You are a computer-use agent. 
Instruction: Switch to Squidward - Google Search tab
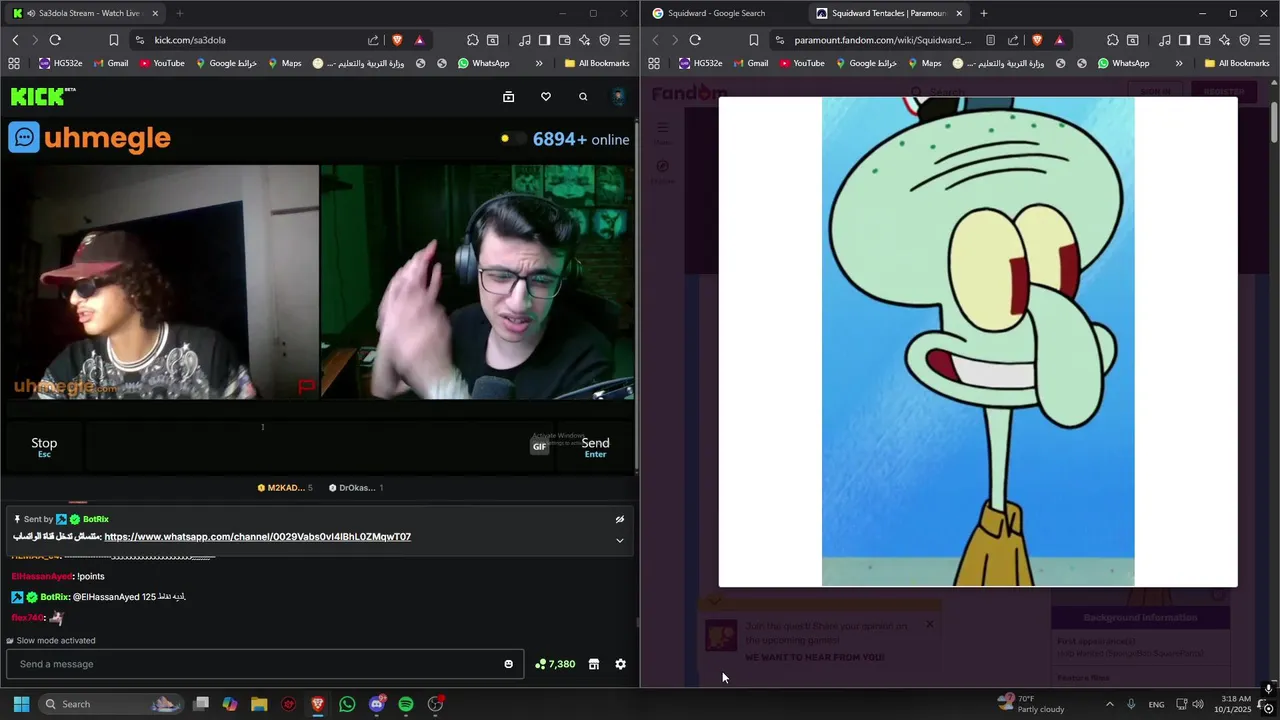[x=716, y=13]
